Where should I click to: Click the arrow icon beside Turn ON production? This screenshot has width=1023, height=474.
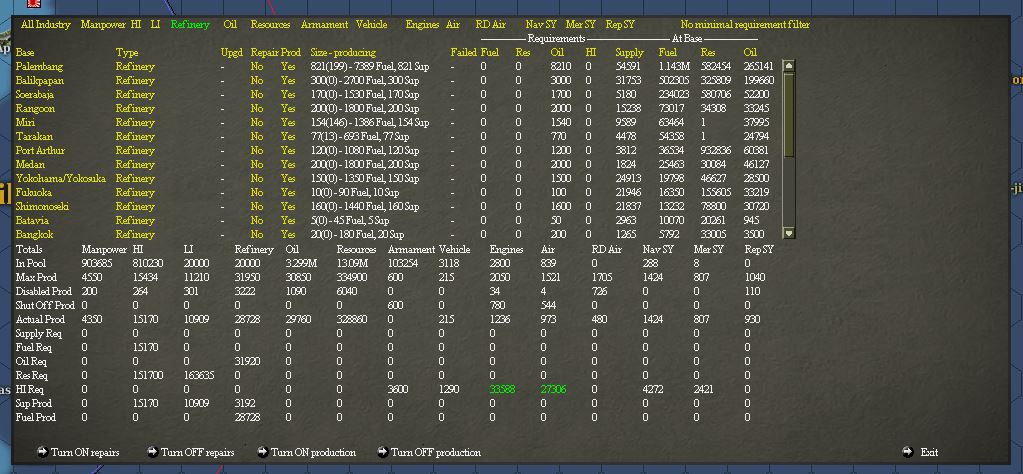(263, 452)
